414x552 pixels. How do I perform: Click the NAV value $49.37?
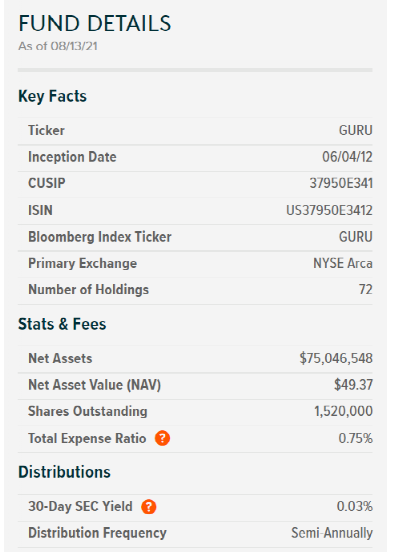(353, 385)
